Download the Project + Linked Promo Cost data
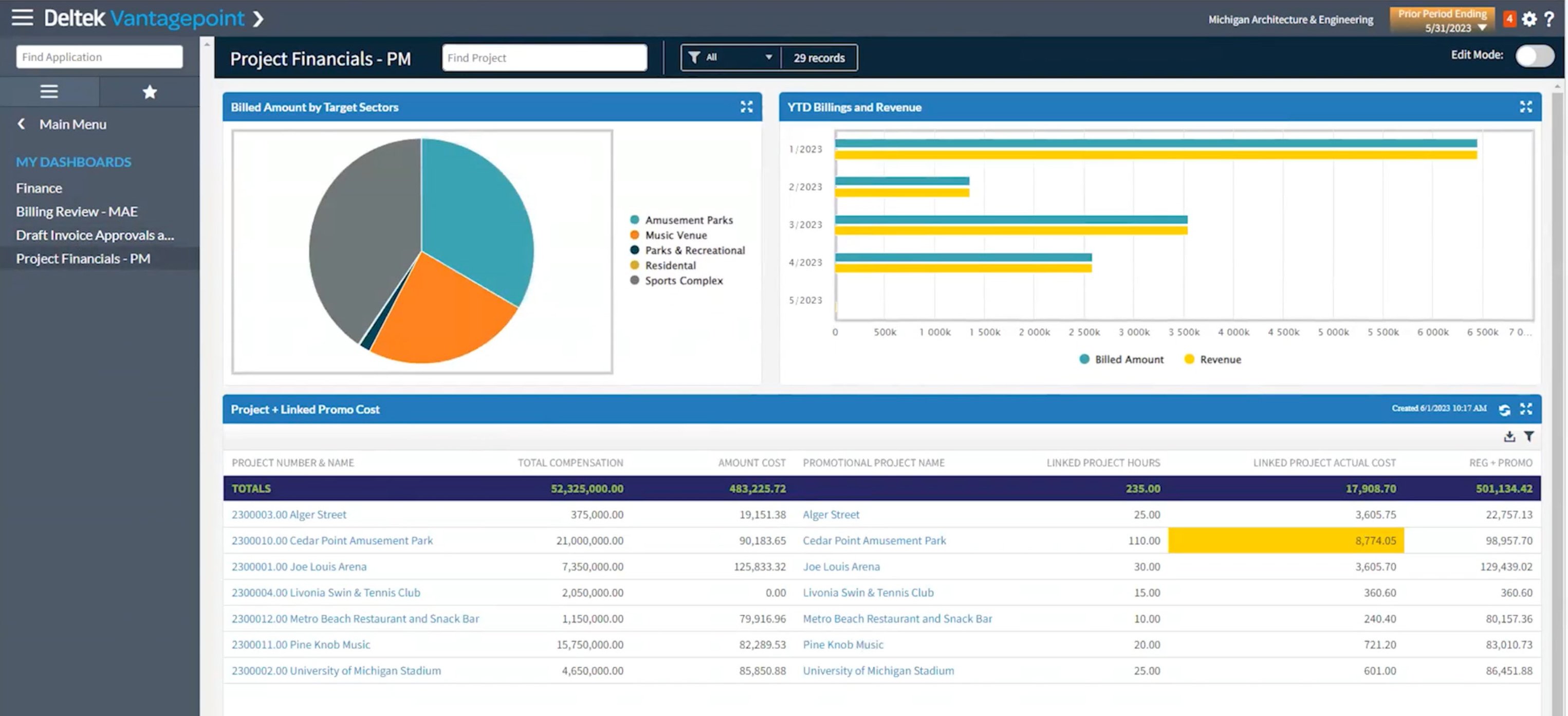This screenshot has width=1568, height=716. click(1509, 436)
